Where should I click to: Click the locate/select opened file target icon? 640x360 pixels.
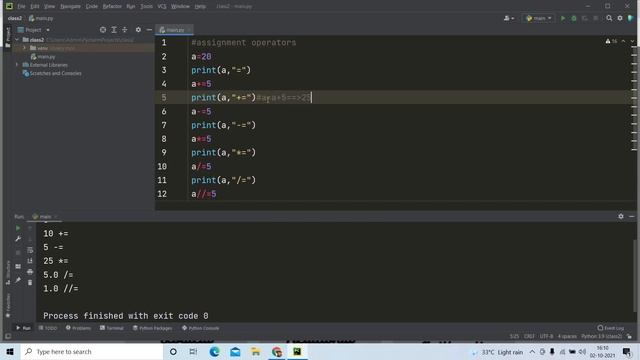(103, 30)
